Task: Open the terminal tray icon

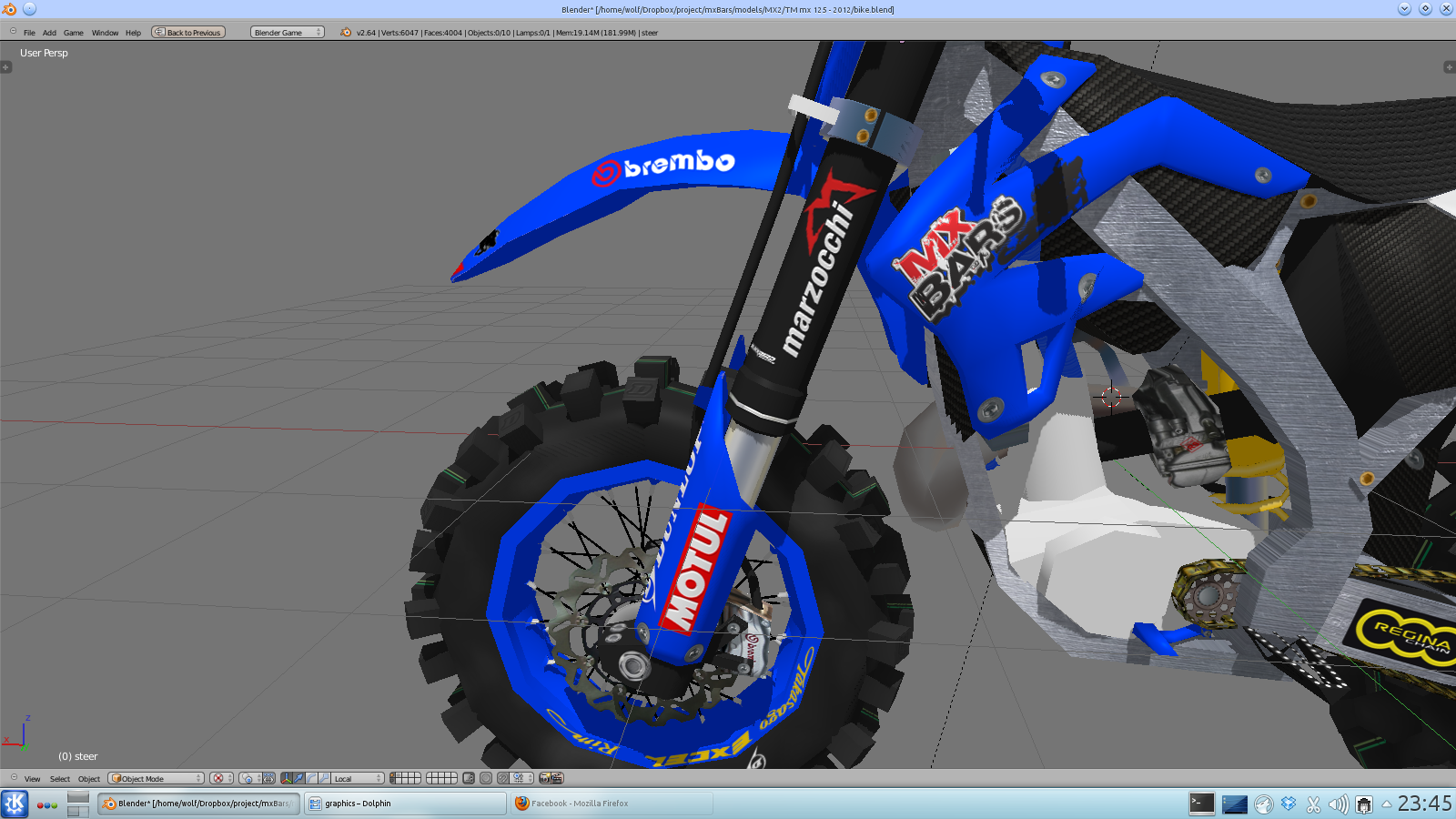Action: tap(1202, 804)
